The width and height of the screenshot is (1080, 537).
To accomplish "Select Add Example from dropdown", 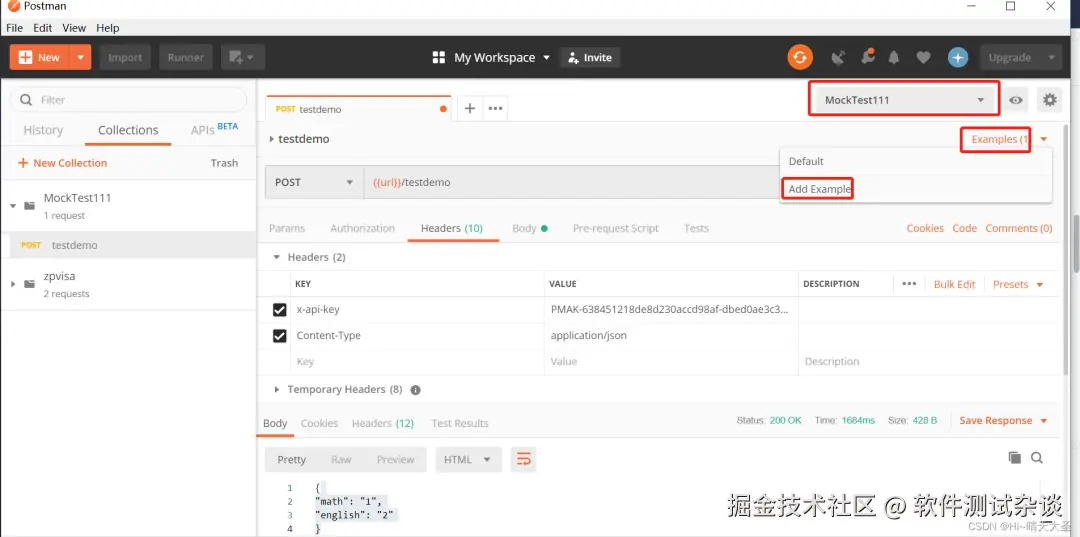I will point(820,189).
